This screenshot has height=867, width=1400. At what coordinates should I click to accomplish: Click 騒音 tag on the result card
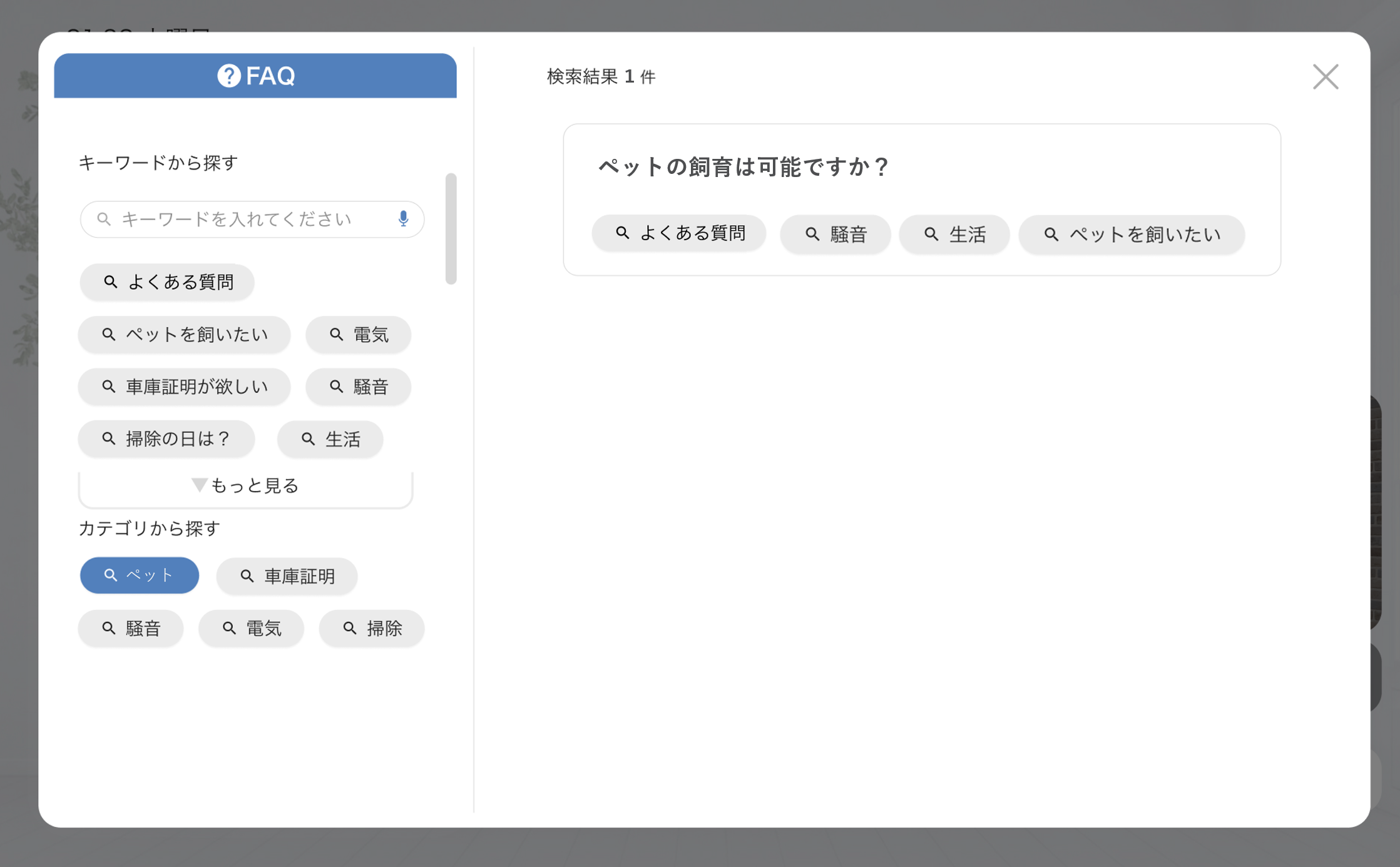[x=835, y=235]
